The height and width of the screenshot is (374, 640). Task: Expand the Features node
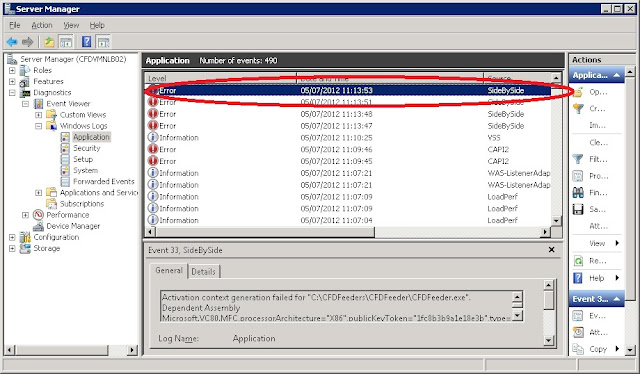[x=12, y=81]
